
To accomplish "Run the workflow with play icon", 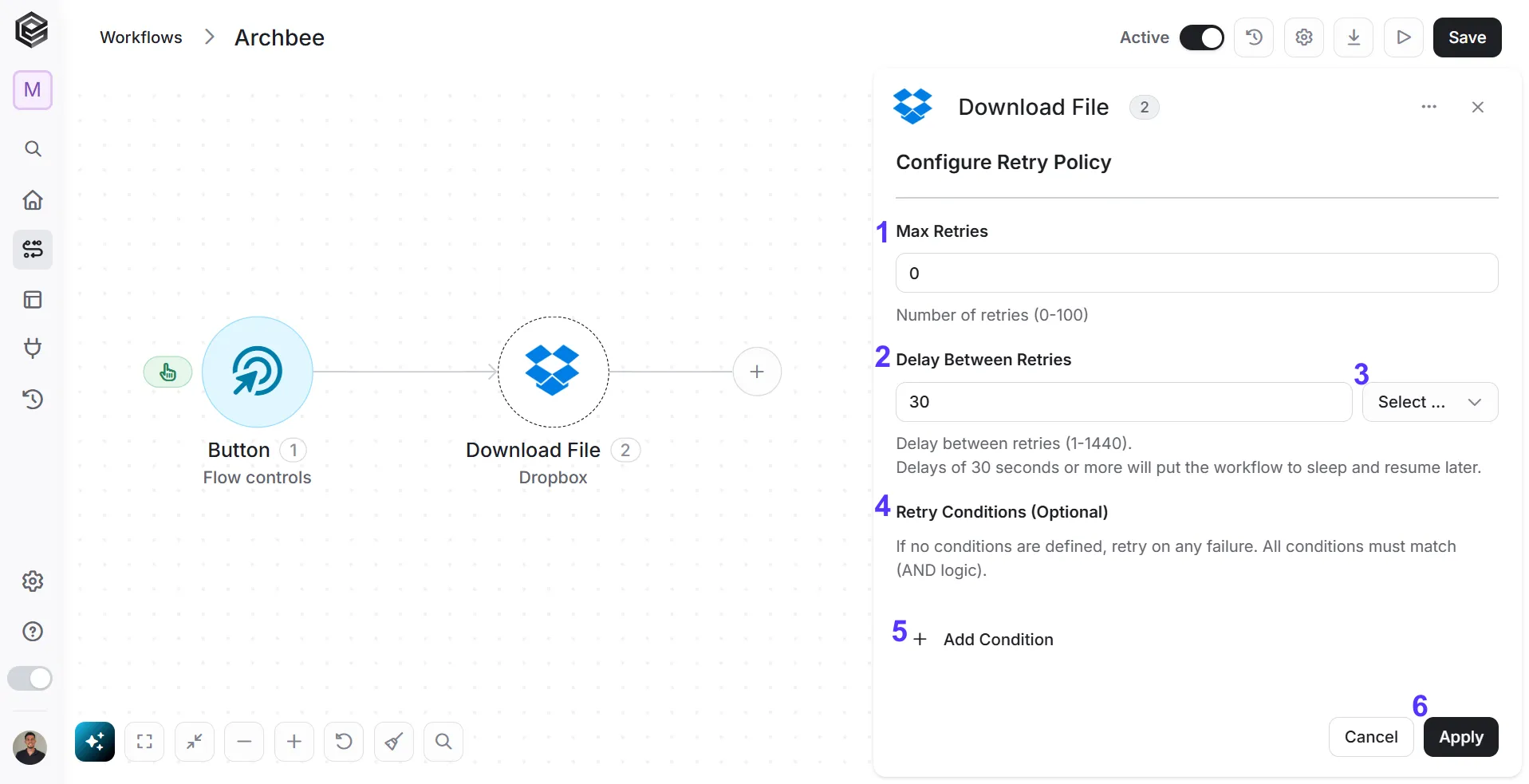I will pyautogui.click(x=1404, y=37).
